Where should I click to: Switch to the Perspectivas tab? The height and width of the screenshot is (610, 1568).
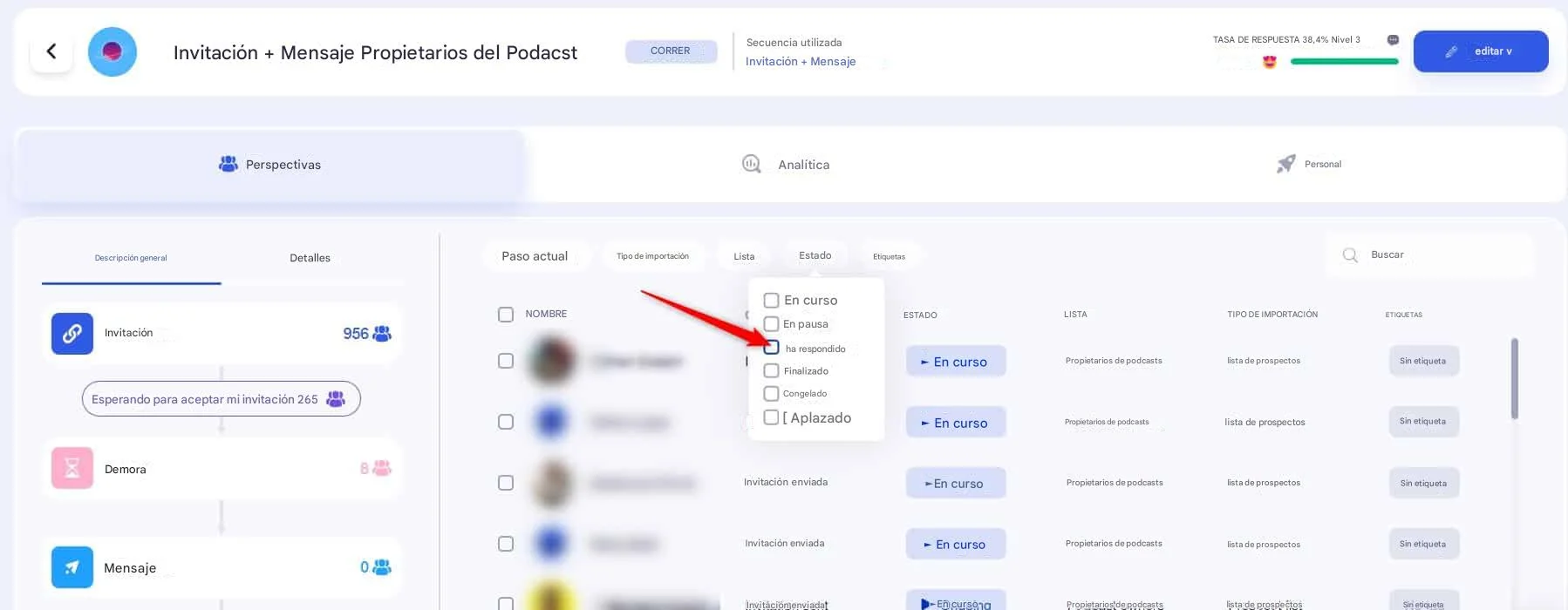[x=271, y=165]
